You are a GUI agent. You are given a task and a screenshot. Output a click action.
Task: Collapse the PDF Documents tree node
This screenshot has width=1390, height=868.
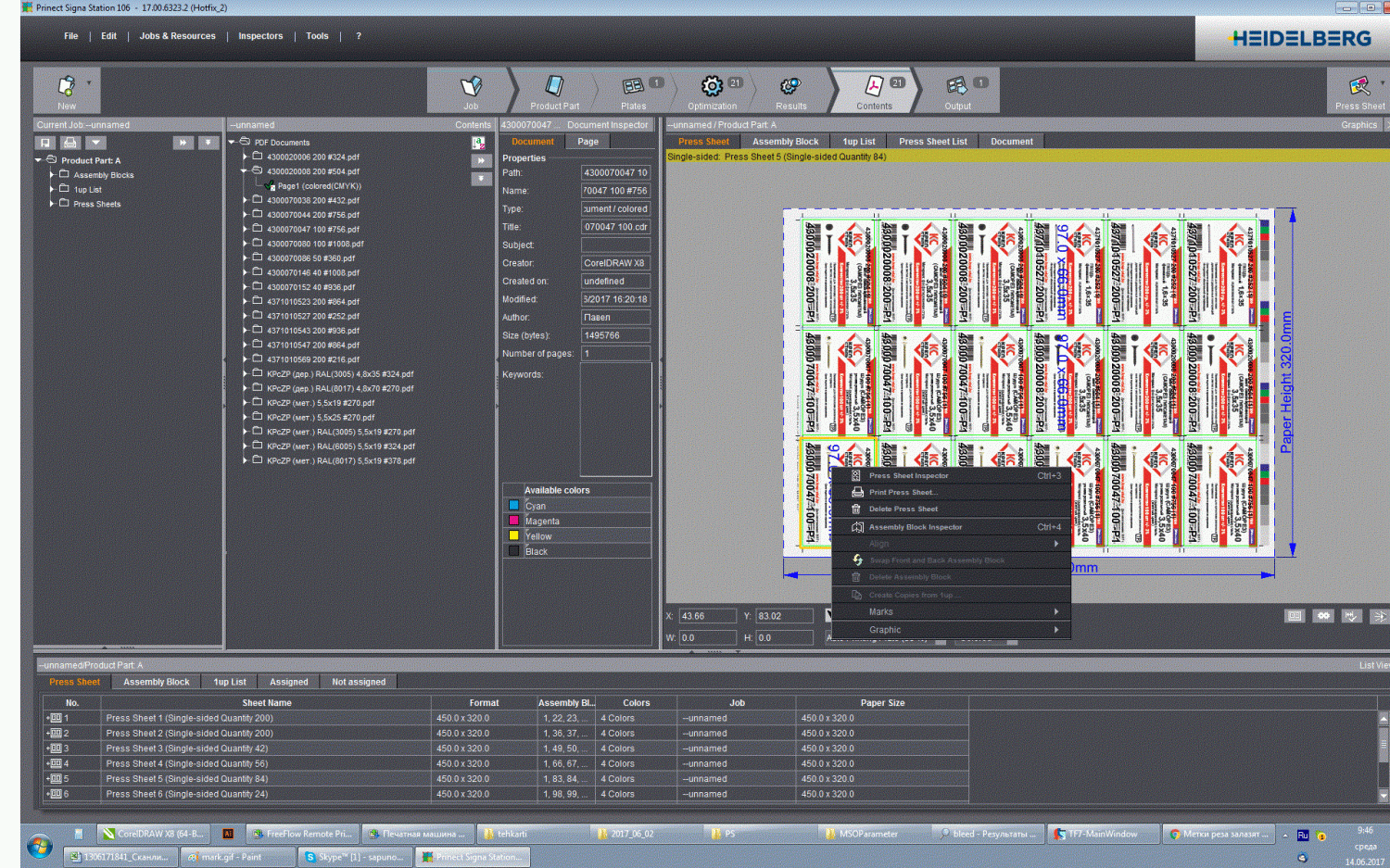pyautogui.click(x=233, y=142)
